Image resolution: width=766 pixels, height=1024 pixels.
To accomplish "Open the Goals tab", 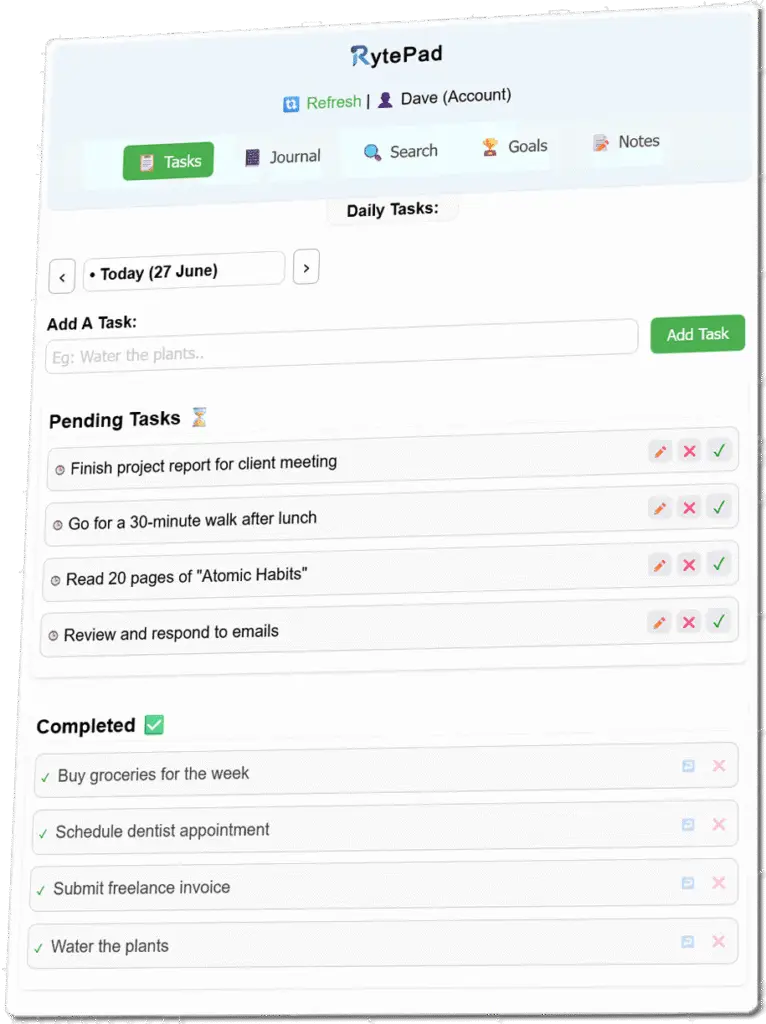I will [515, 147].
